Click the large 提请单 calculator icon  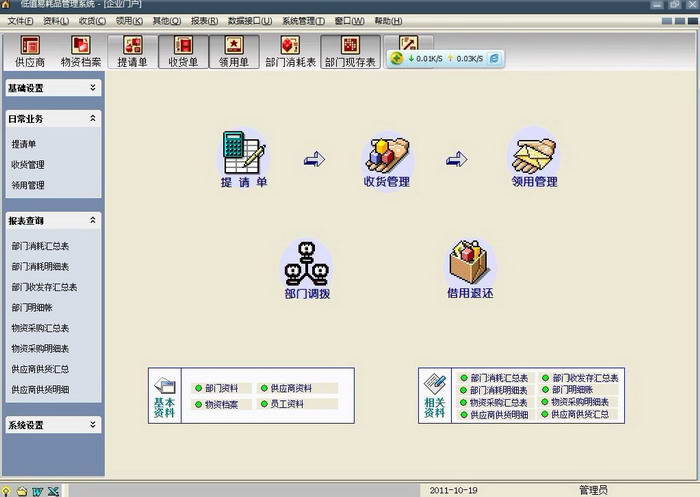244,152
